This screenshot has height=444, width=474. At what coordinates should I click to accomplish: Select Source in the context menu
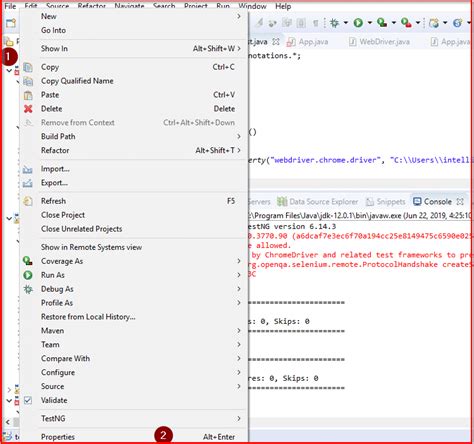(x=134, y=386)
